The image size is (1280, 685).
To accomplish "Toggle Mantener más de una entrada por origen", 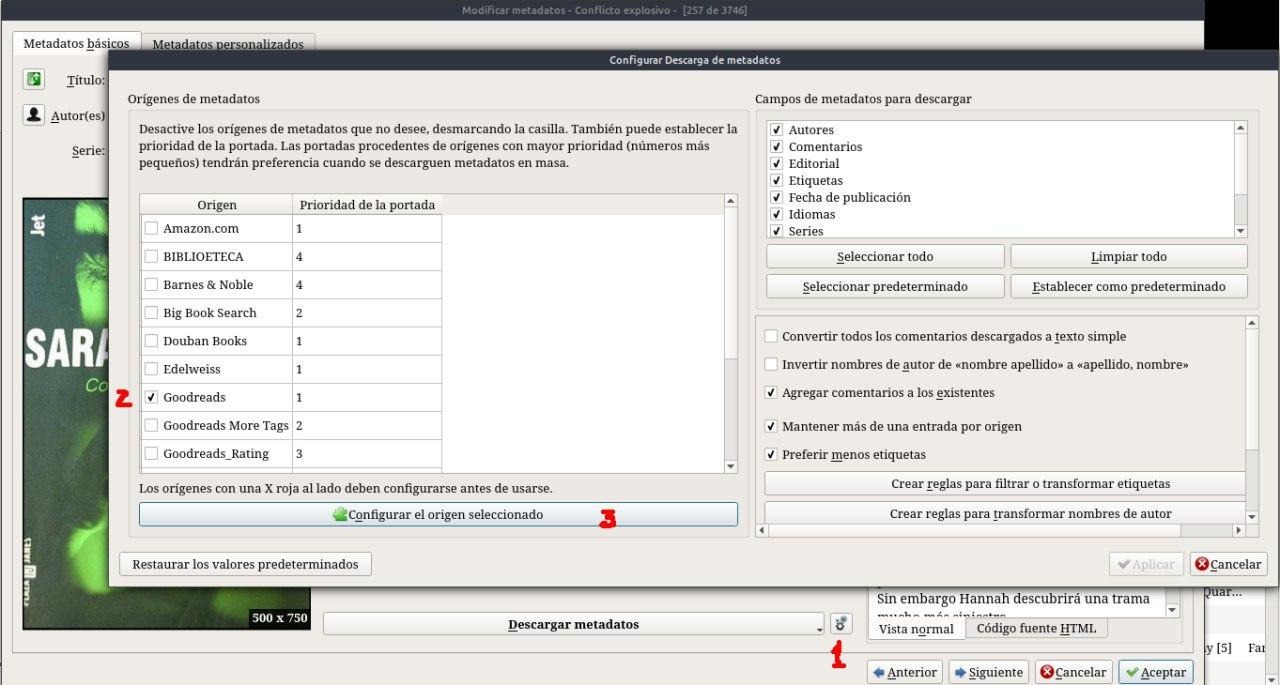I will [x=771, y=427].
